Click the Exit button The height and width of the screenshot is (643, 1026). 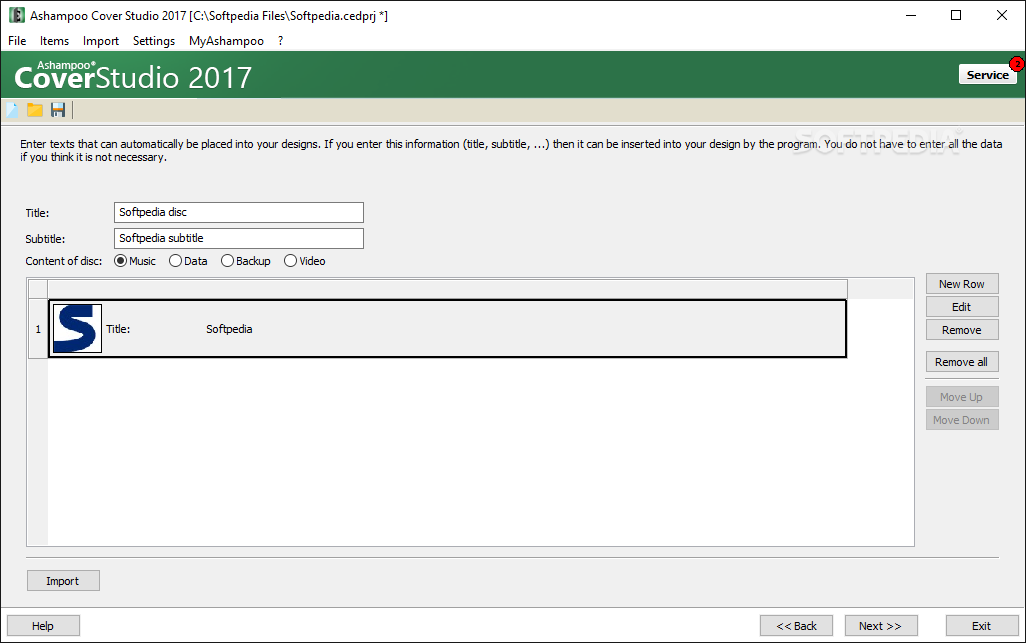(x=982, y=626)
